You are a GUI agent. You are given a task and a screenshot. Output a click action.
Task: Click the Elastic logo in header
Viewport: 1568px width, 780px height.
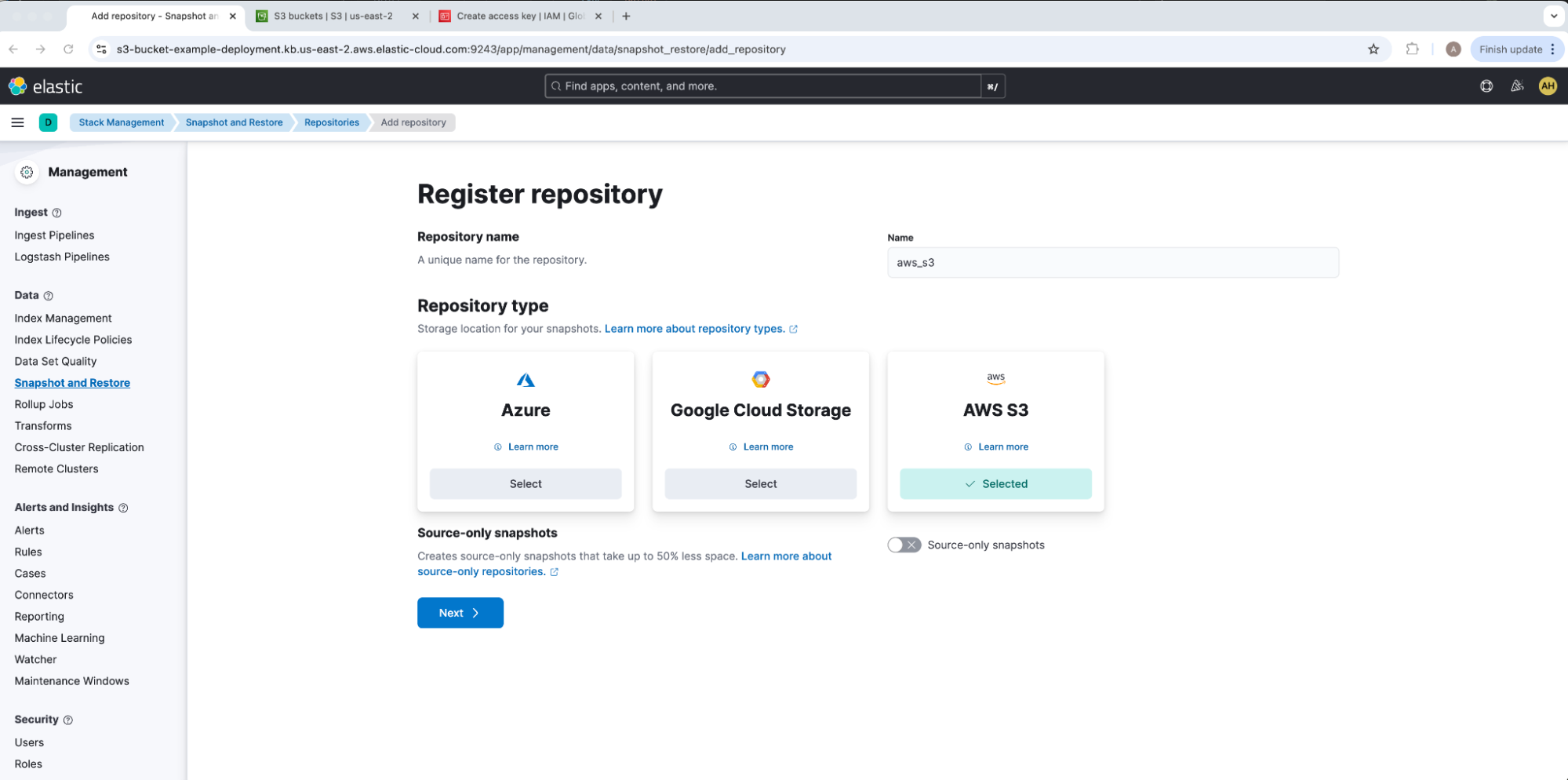[45, 86]
